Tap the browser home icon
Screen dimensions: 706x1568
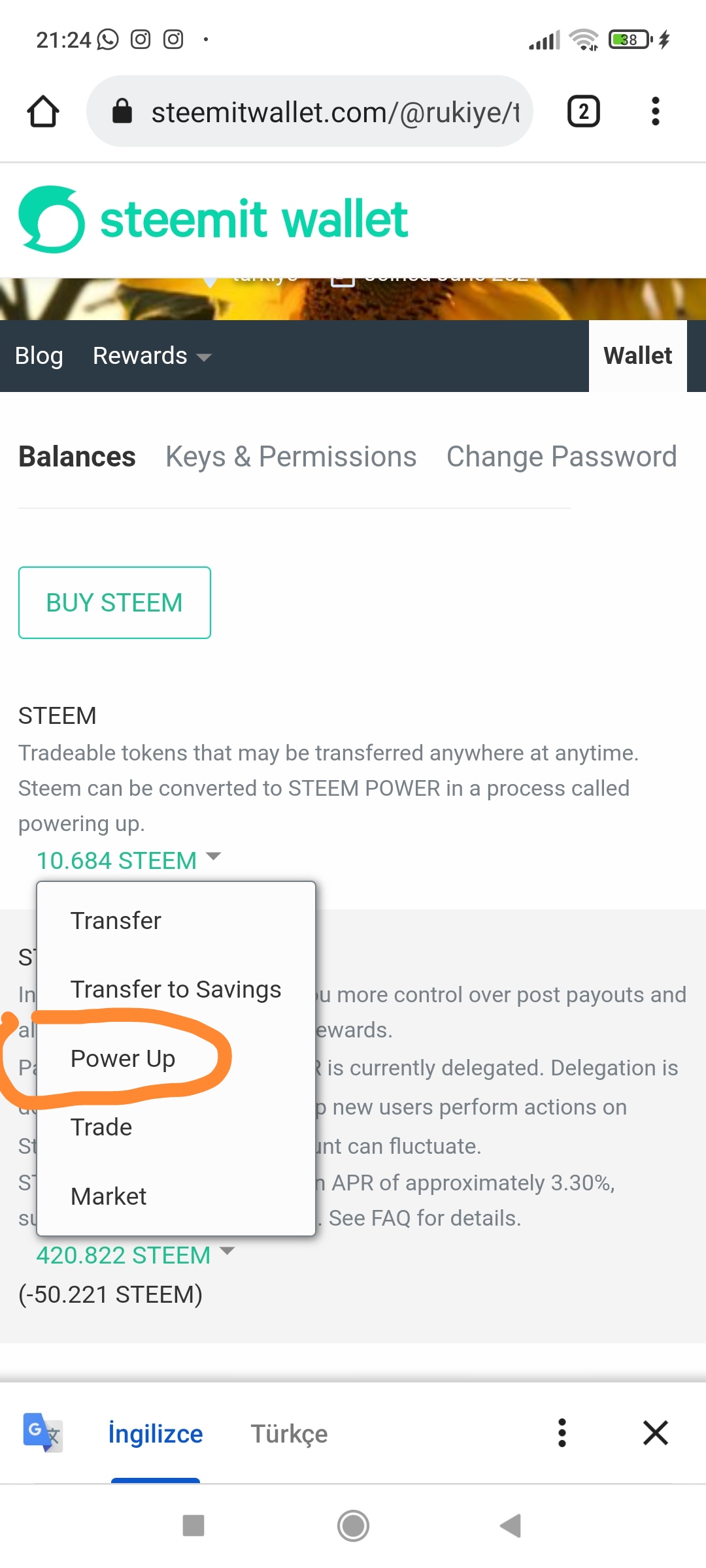[43, 112]
